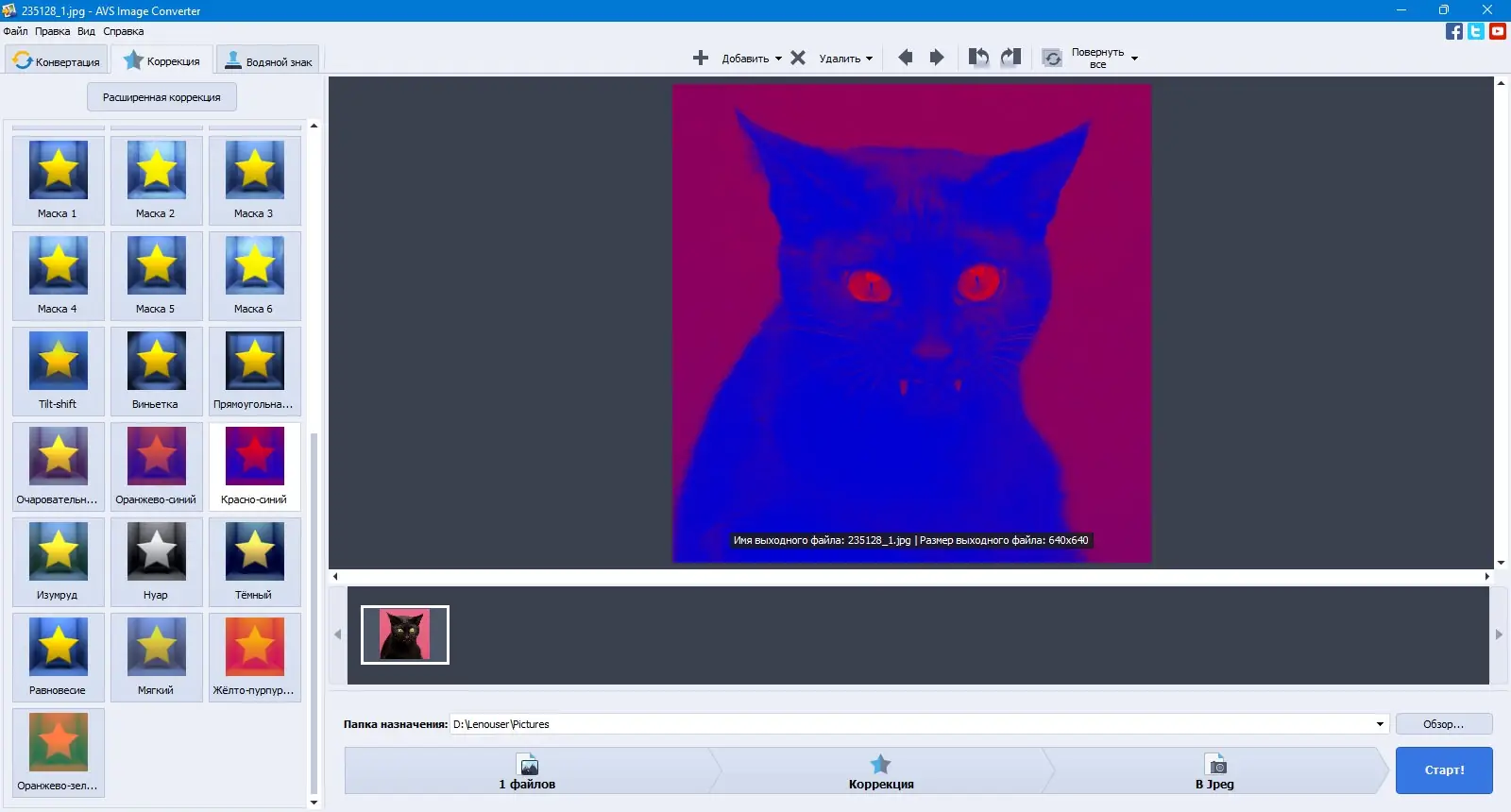Apply the Нуар black-and-white effect
Image resolution: width=1511 pixels, height=812 pixels.
point(157,562)
